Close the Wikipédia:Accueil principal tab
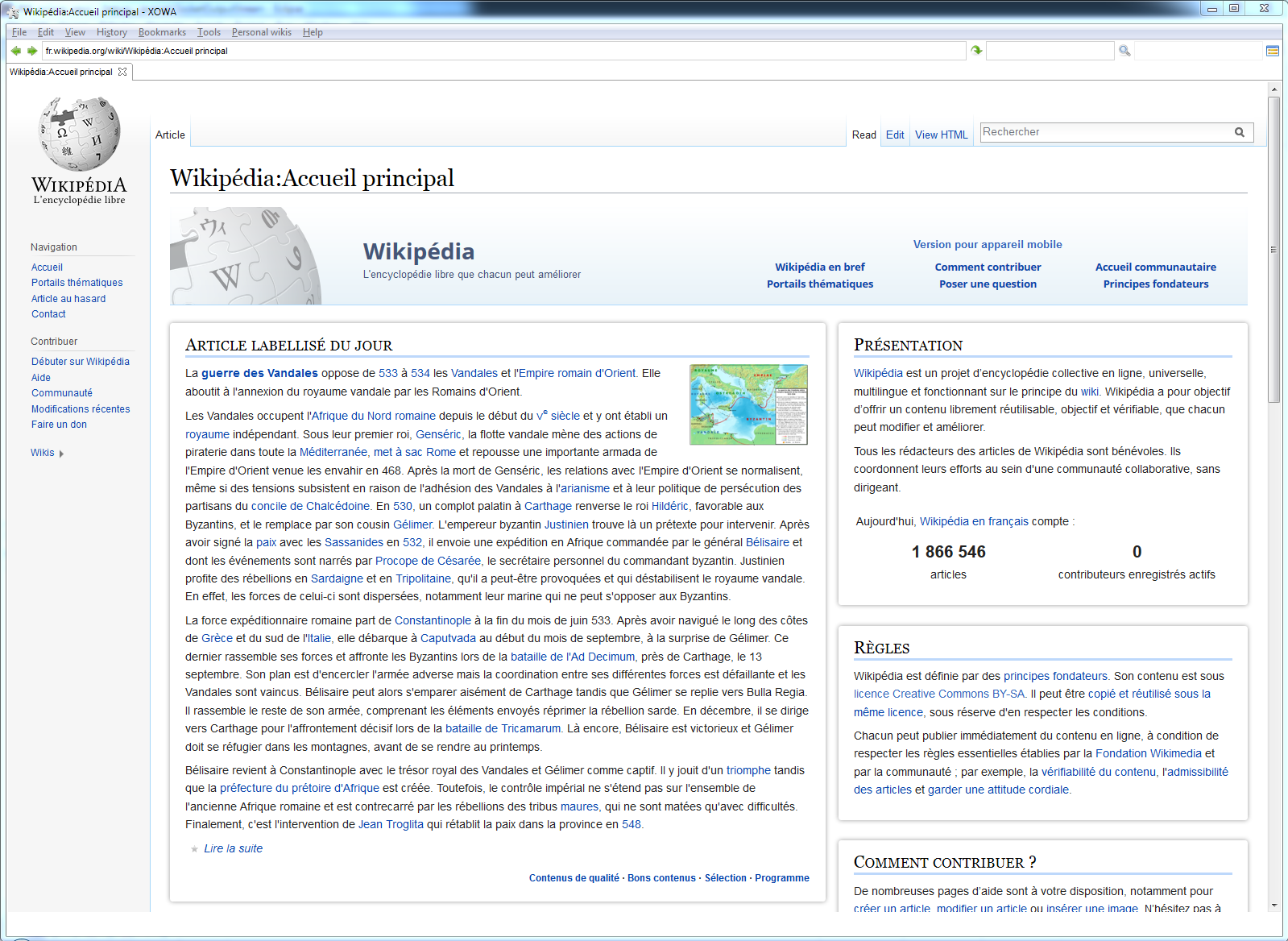Viewport: 1288px width, 941px height. pos(122,72)
